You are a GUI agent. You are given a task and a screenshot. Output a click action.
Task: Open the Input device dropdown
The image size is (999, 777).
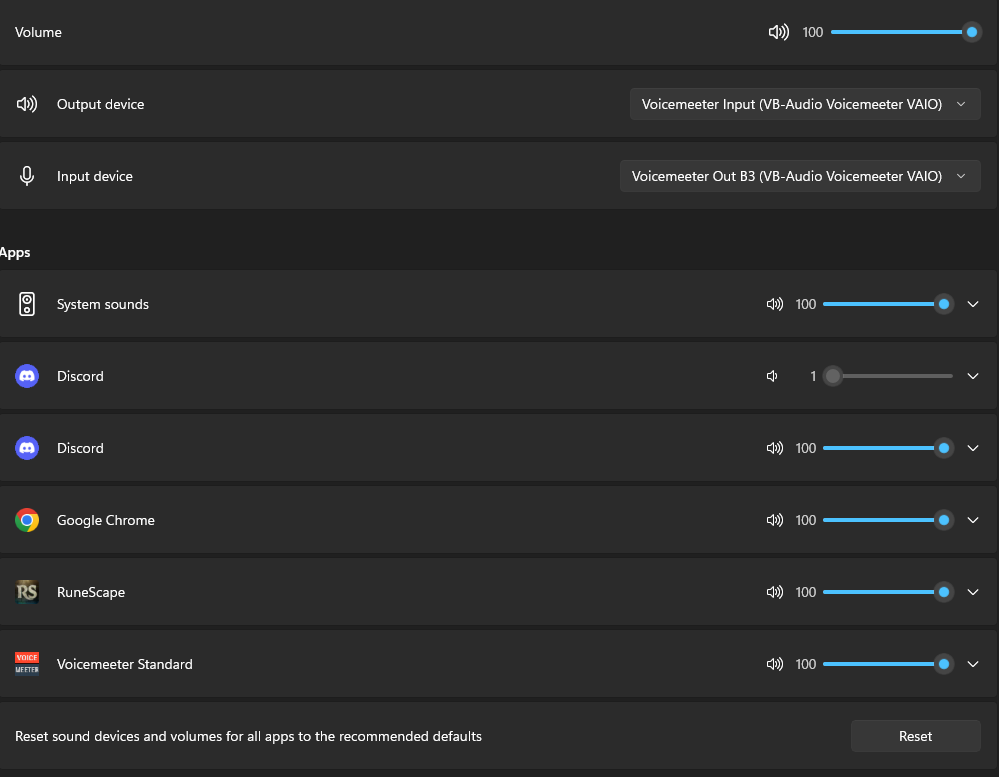click(x=800, y=176)
